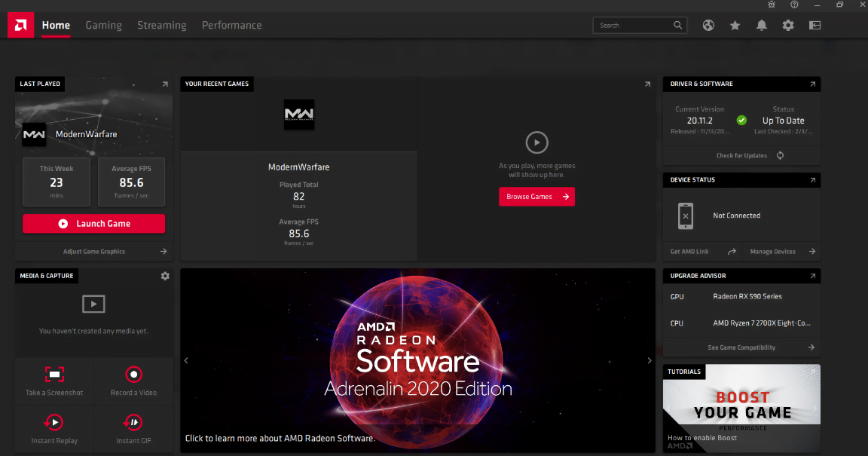Go to next banner slide arrow
868x456 pixels.
pyautogui.click(x=649, y=360)
